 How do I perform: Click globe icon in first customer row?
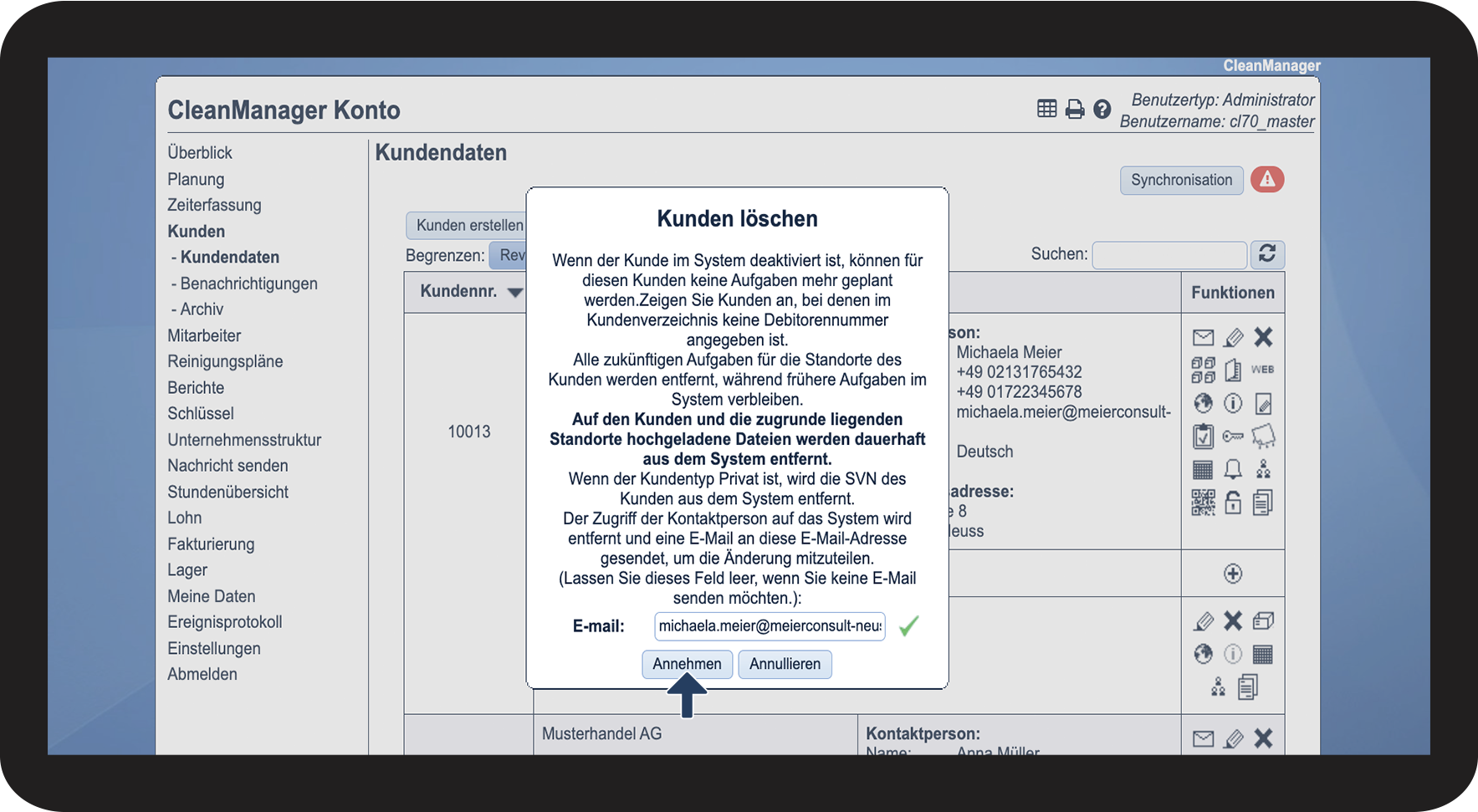pyautogui.click(x=1203, y=404)
